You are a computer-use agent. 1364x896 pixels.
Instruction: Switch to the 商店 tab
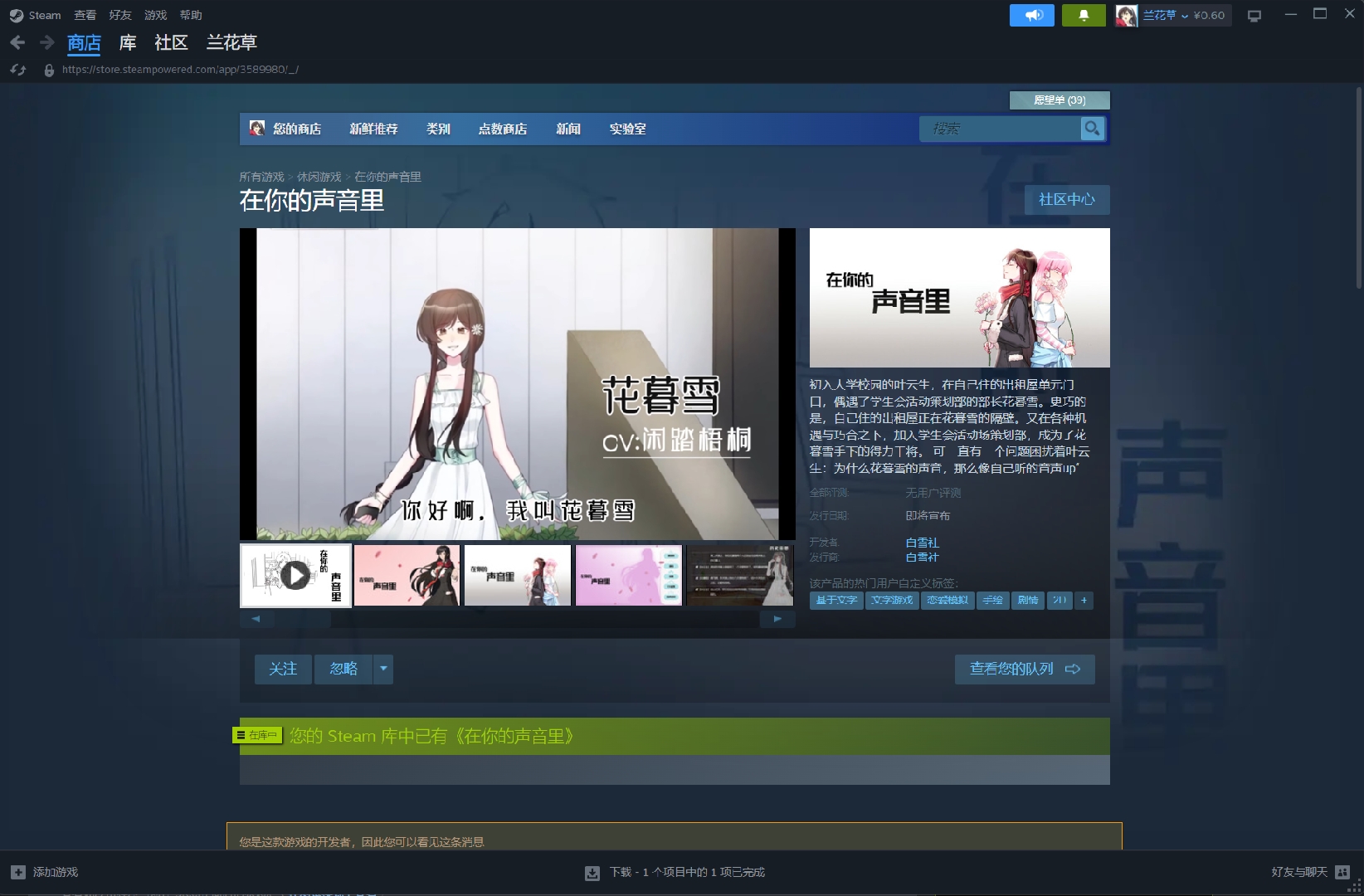[x=84, y=42]
